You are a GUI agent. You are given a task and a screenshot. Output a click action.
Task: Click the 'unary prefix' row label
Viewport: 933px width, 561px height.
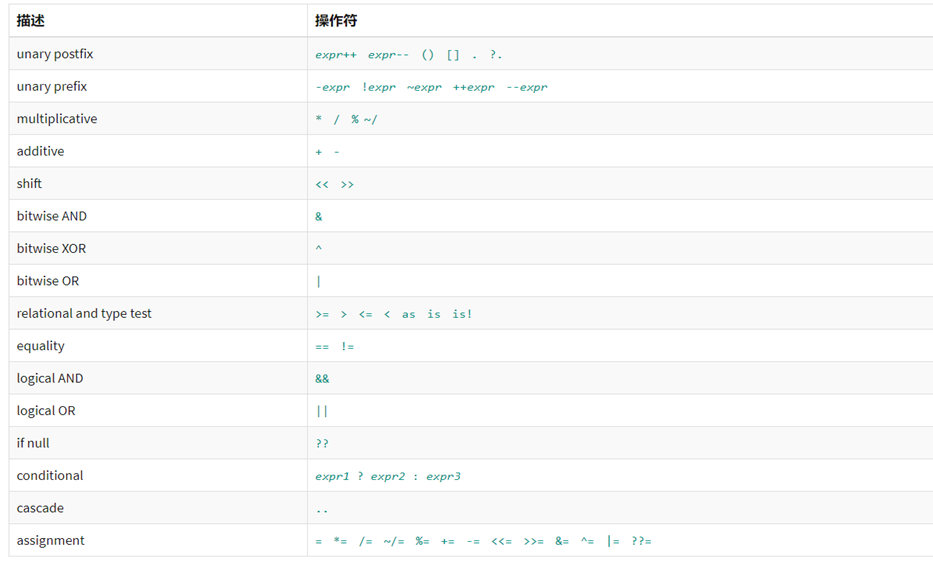pyautogui.click(x=52, y=86)
